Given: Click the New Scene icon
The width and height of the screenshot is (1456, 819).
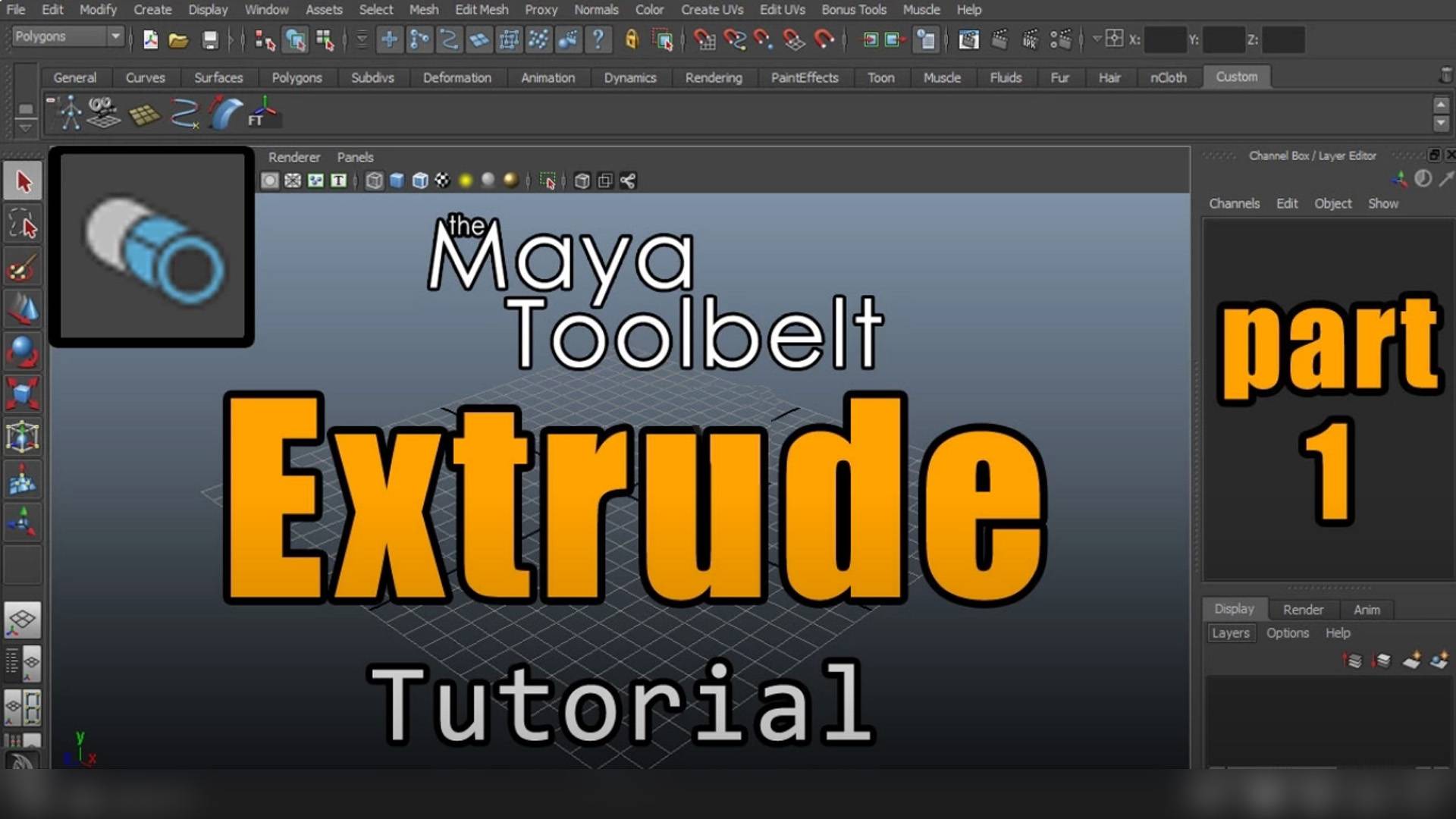Looking at the screenshot, I should point(150,39).
